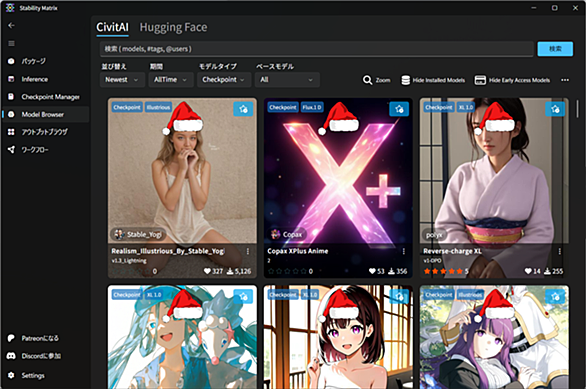Open options menu on Copax XPlus Anime card
This screenshot has height=389, width=586.
tap(404, 251)
